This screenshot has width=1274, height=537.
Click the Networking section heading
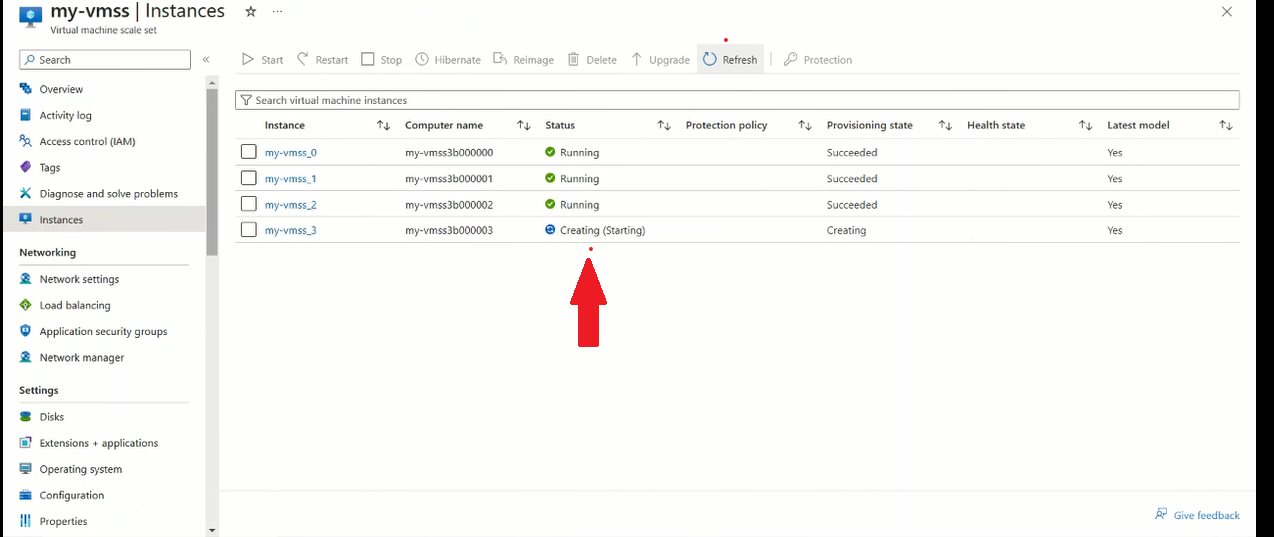47,252
